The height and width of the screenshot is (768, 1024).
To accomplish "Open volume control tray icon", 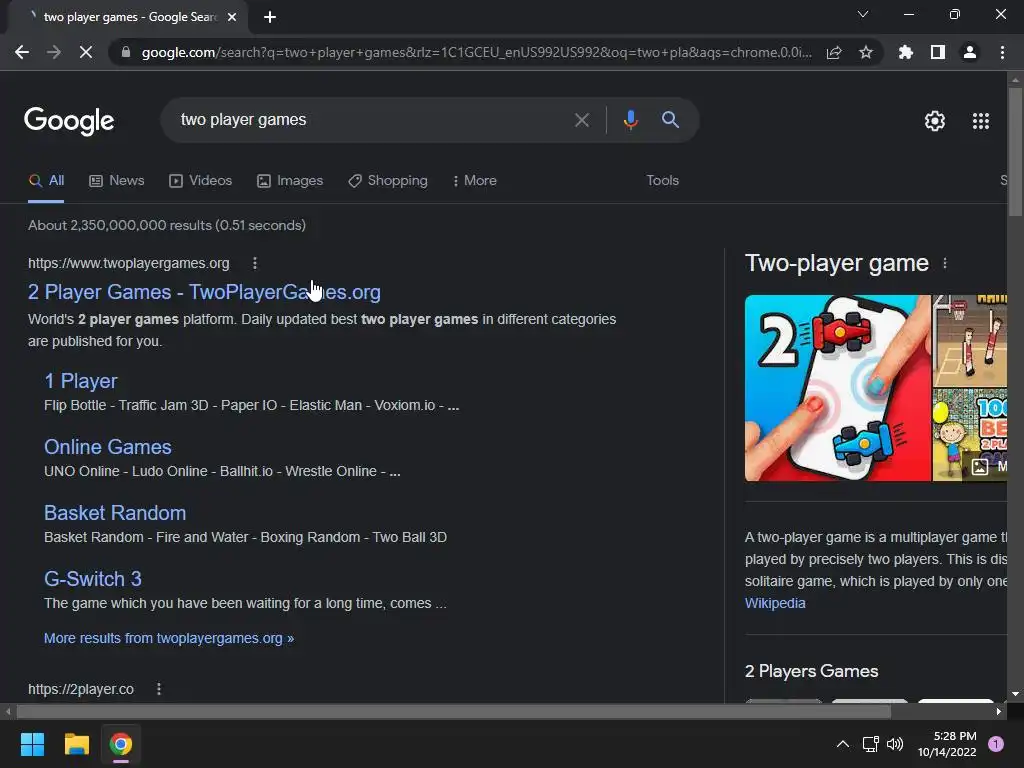I will 895,744.
